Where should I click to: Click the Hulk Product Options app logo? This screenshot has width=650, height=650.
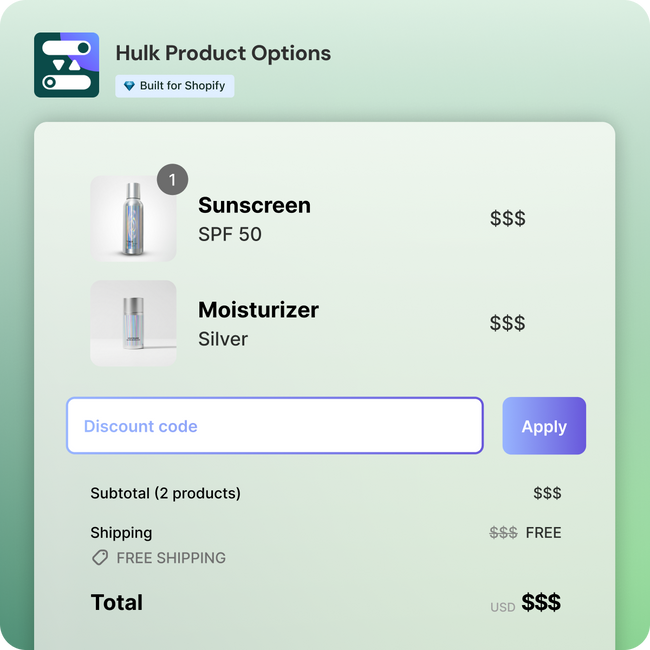click(x=66, y=65)
